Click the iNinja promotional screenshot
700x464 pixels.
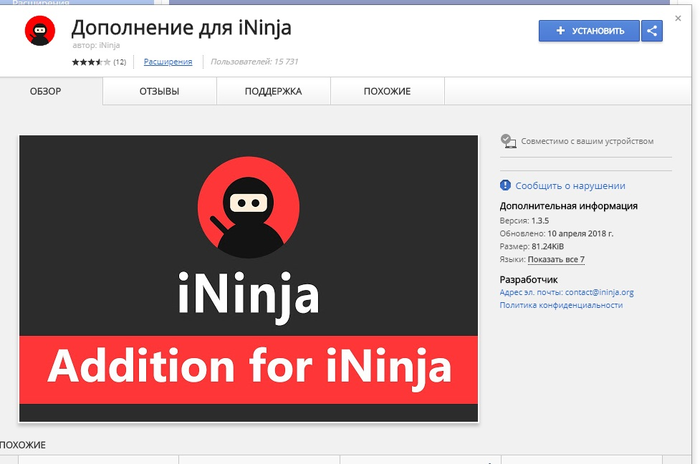[248, 279]
